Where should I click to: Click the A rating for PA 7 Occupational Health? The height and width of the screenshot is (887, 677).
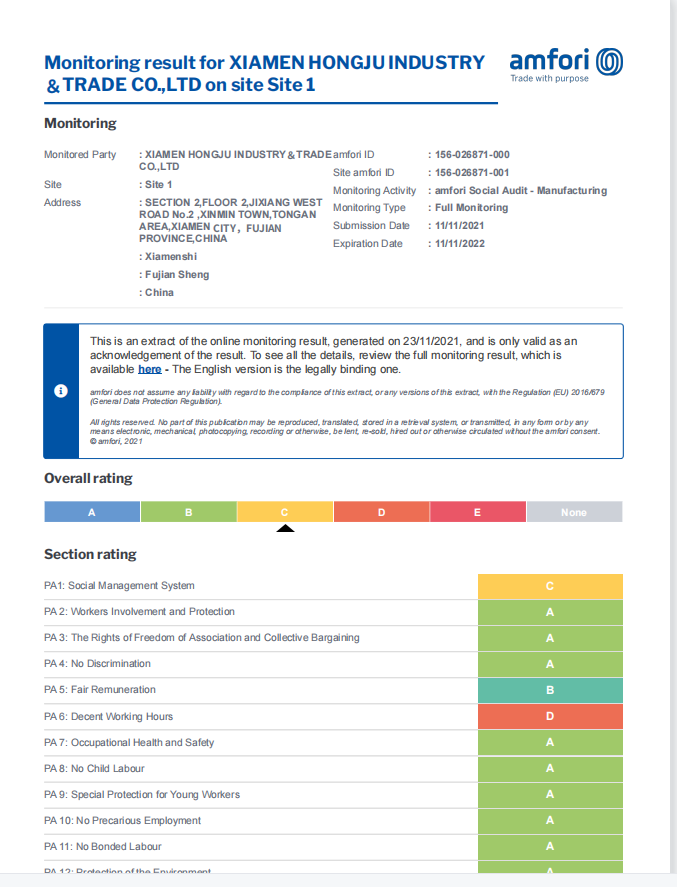point(550,743)
